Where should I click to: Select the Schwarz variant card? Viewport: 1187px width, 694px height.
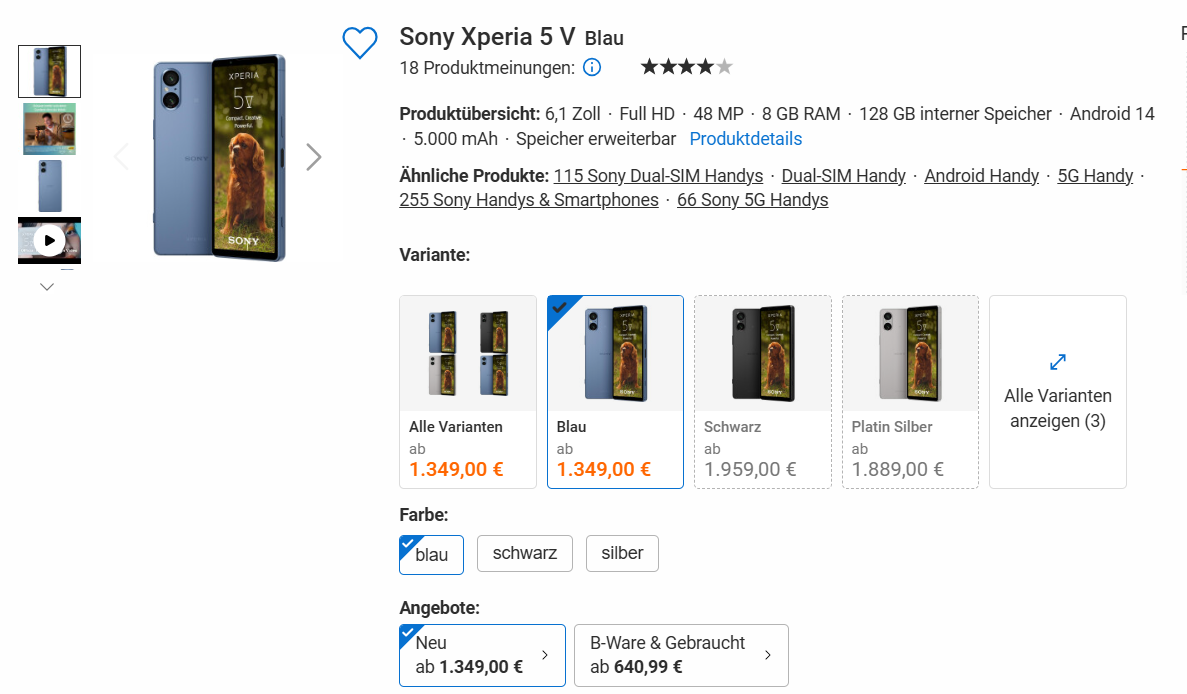(762, 392)
